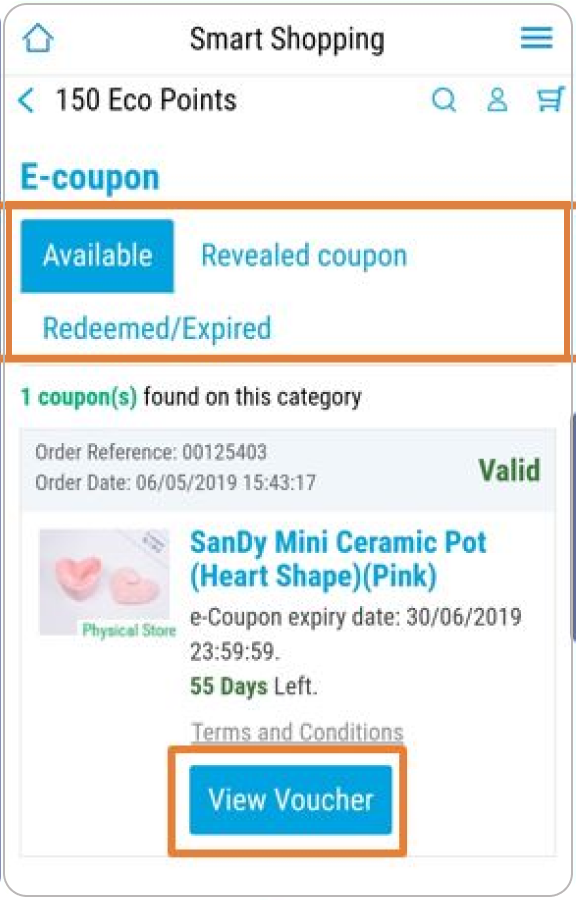Open the hamburger menu

(x=536, y=38)
